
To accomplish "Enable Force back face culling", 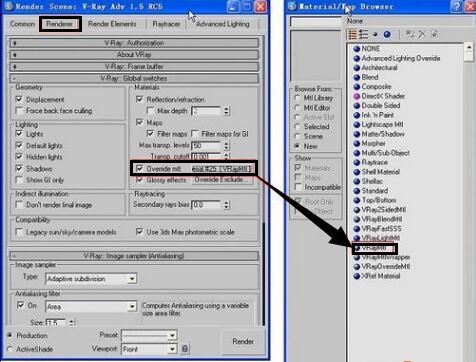I will [x=19, y=111].
